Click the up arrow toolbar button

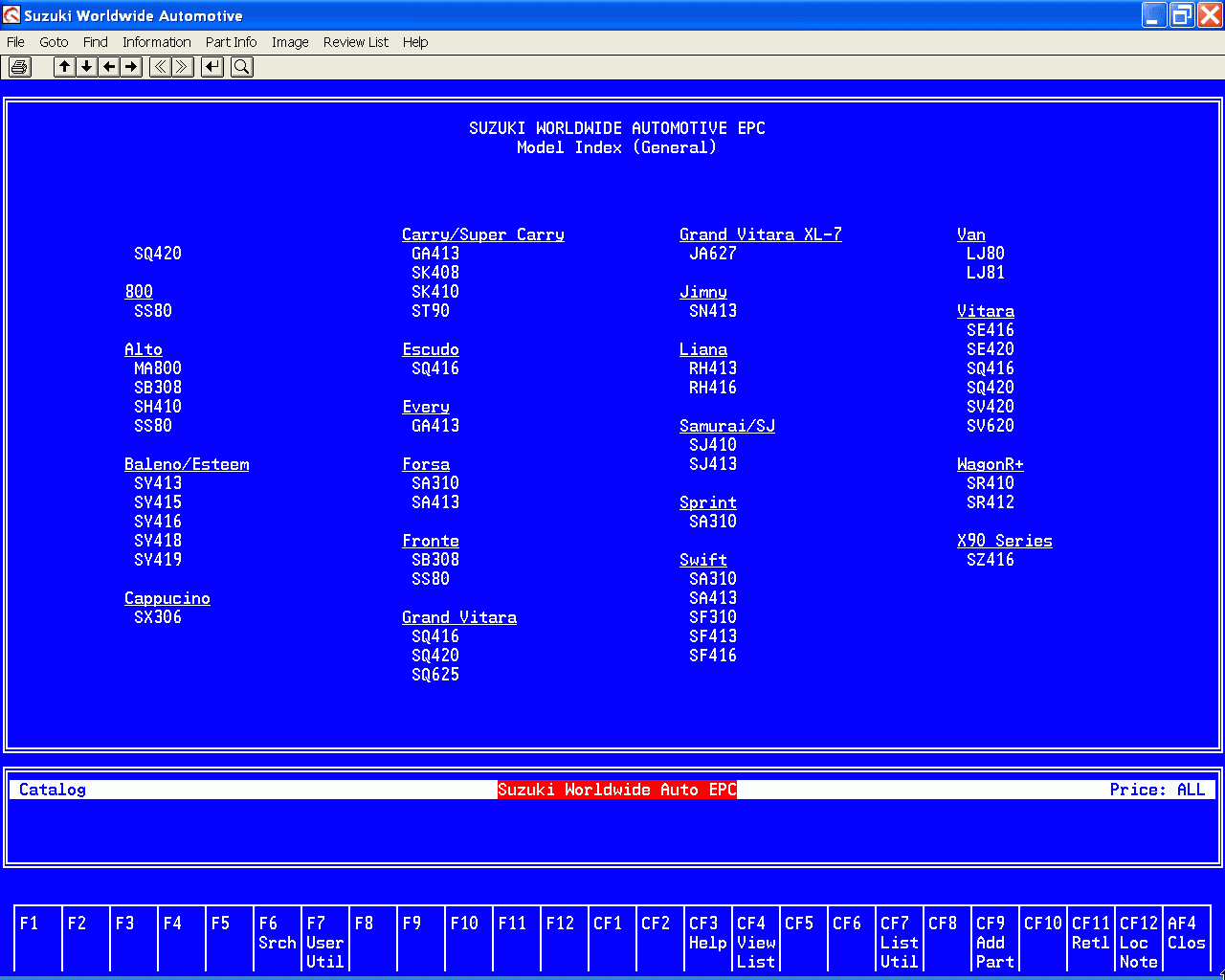pos(64,67)
